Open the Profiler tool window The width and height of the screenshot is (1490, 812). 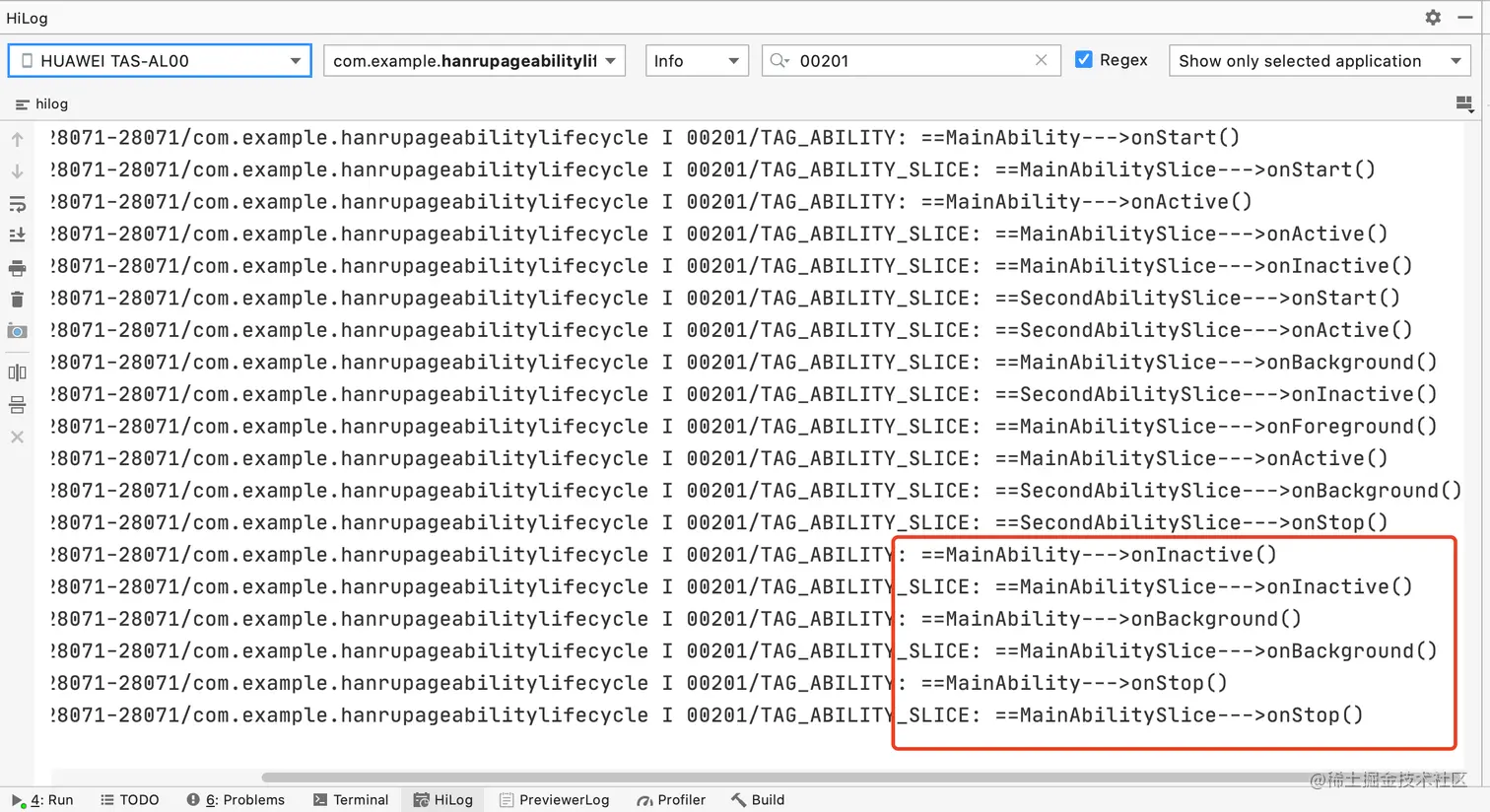pyautogui.click(x=671, y=800)
